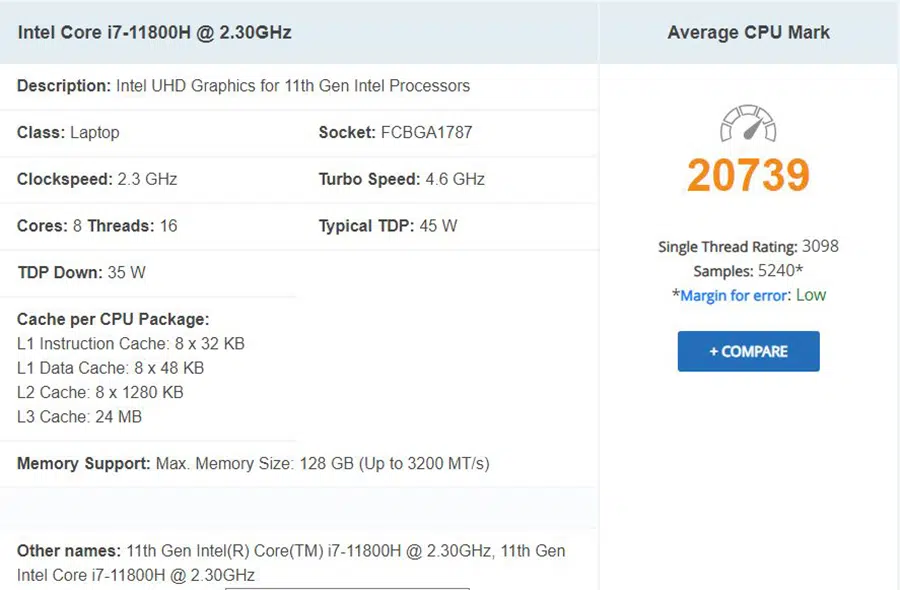Select the Turbo Speed: 4.6 GHz value
The image size is (900, 590).
point(402,179)
